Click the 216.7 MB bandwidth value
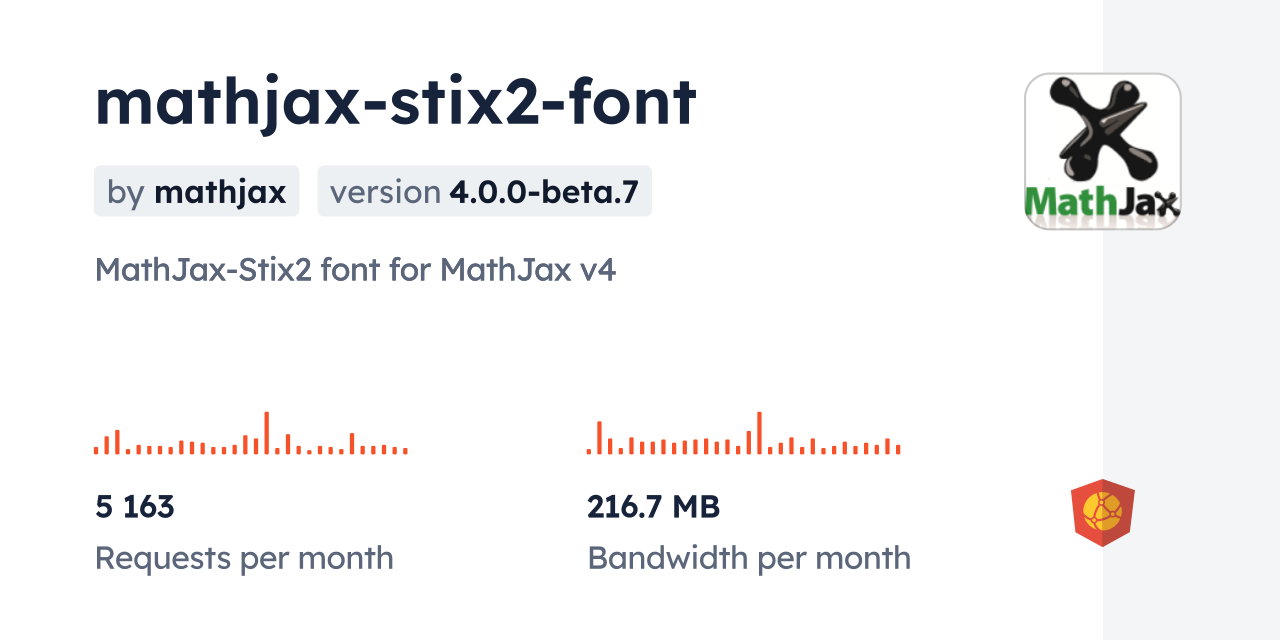The image size is (1280, 640). pyautogui.click(x=653, y=507)
